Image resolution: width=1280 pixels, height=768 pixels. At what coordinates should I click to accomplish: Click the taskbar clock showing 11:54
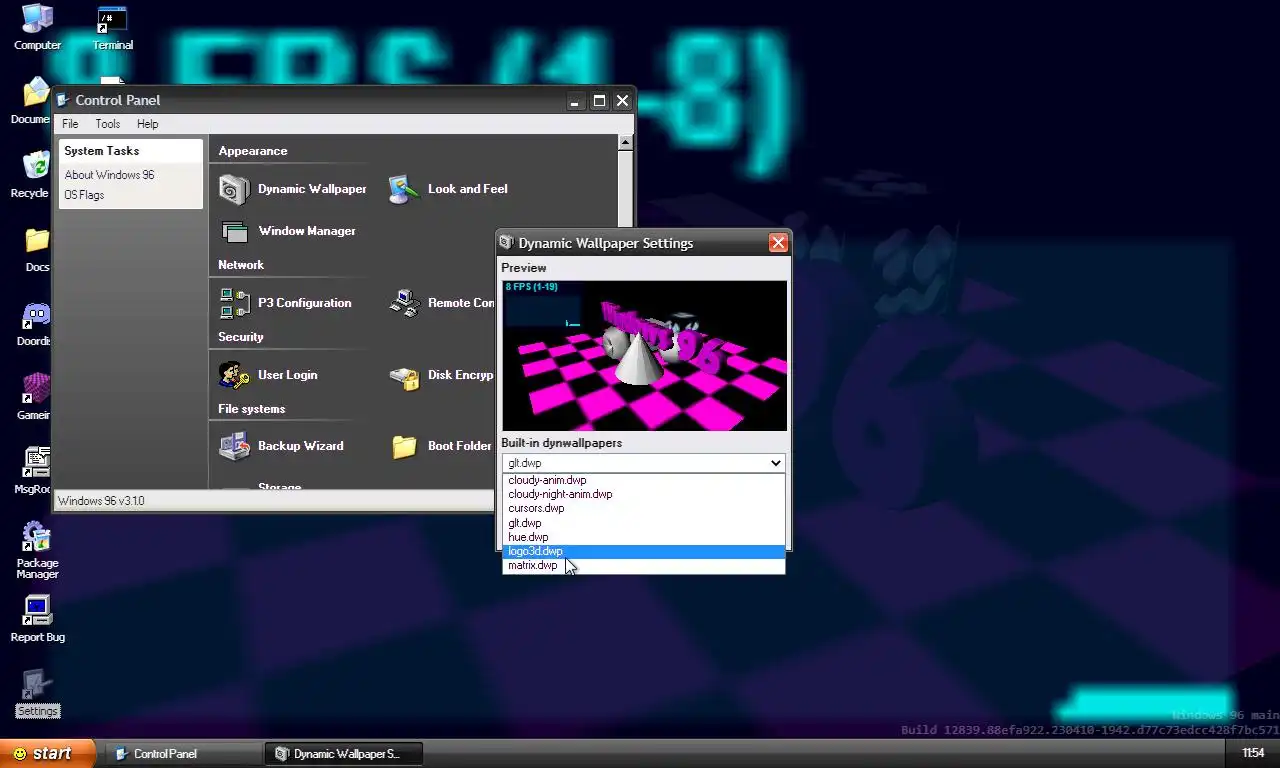[x=1253, y=753]
